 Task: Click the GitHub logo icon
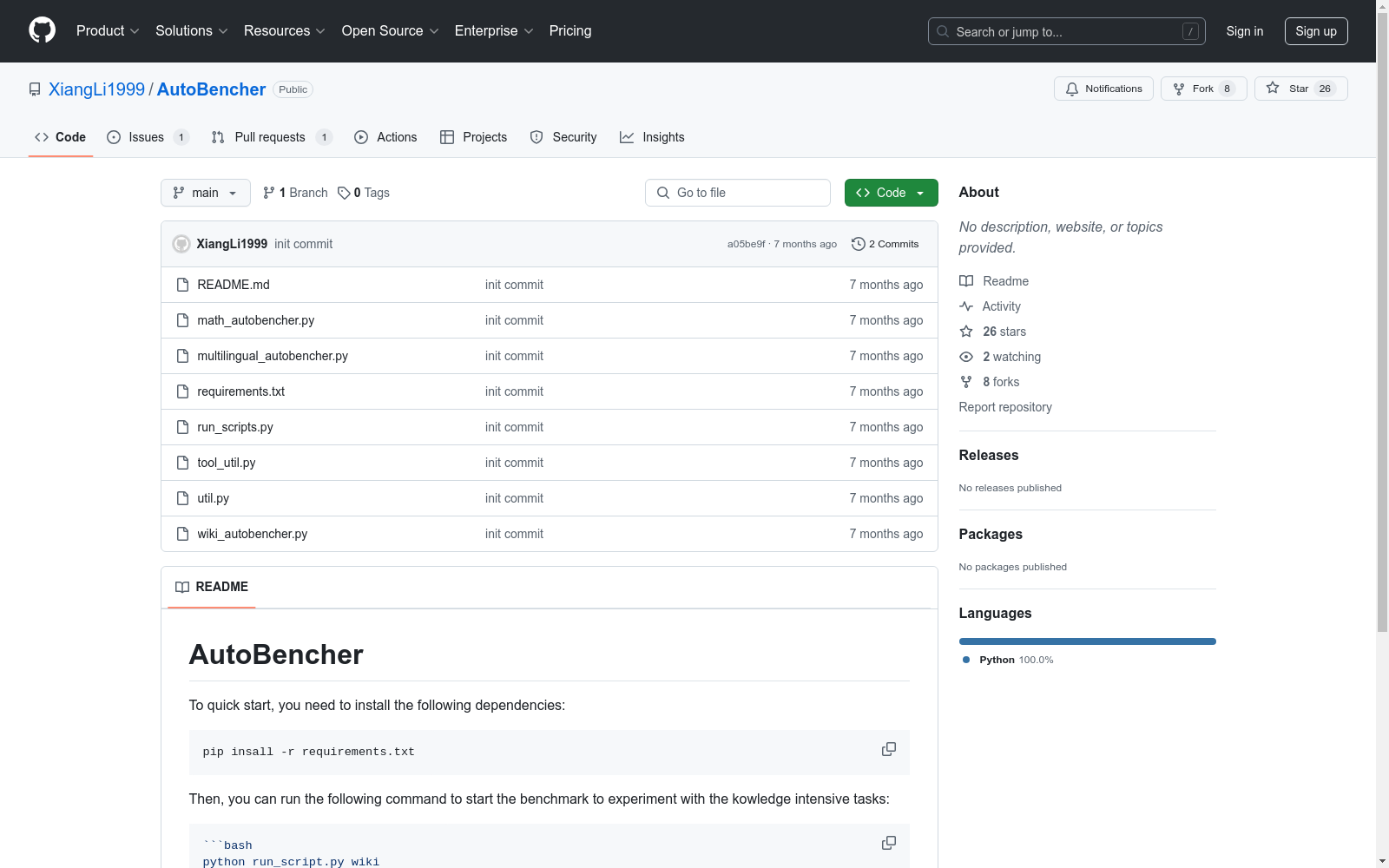coord(42,30)
